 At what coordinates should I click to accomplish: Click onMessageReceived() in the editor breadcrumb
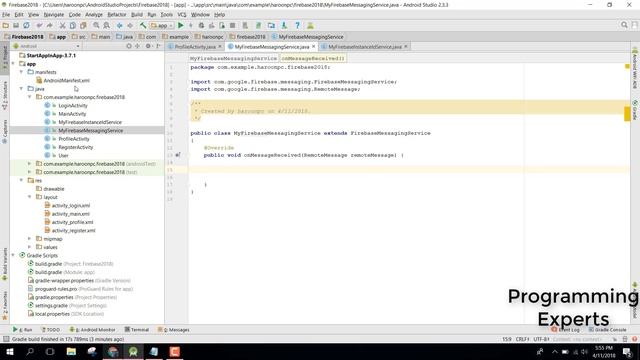(x=313, y=58)
